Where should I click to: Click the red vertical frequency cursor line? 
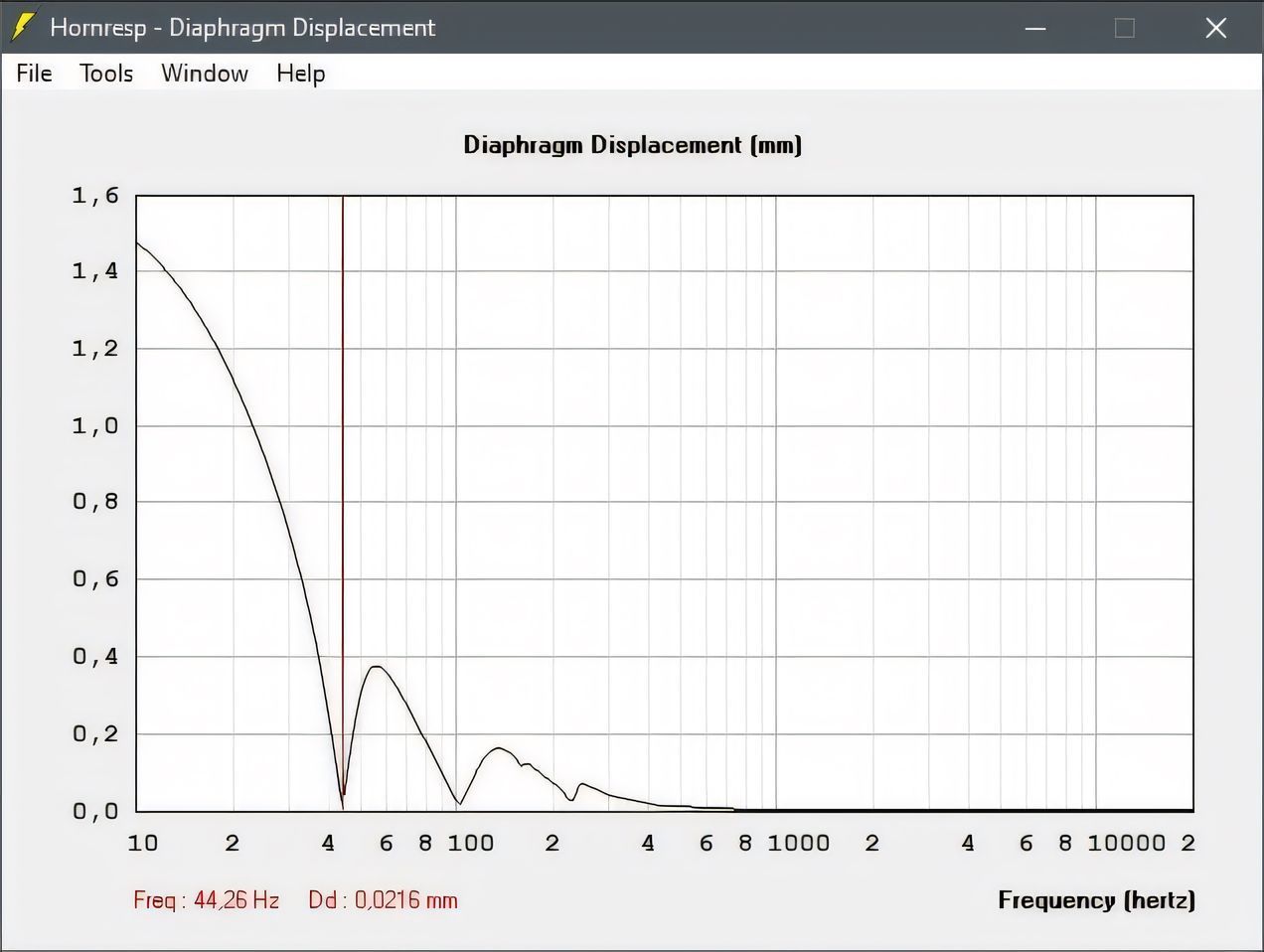(343, 447)
